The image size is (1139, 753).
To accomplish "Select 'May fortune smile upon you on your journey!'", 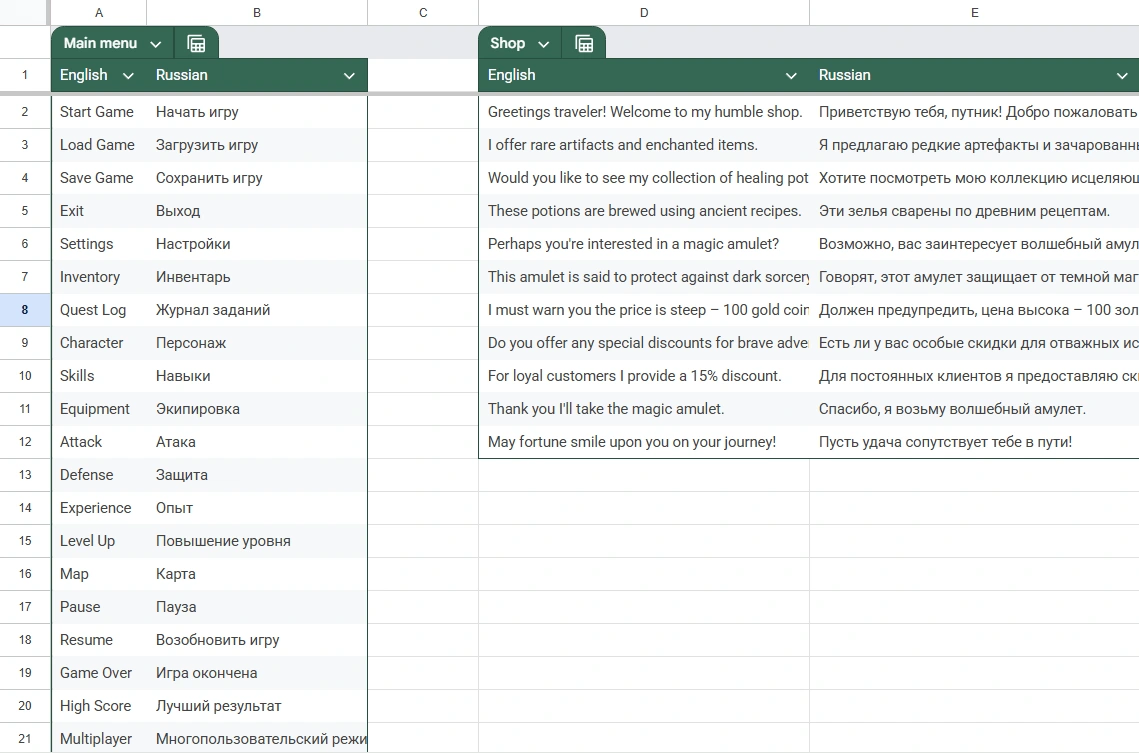I will pyautogui.click(x=644, y=442).
